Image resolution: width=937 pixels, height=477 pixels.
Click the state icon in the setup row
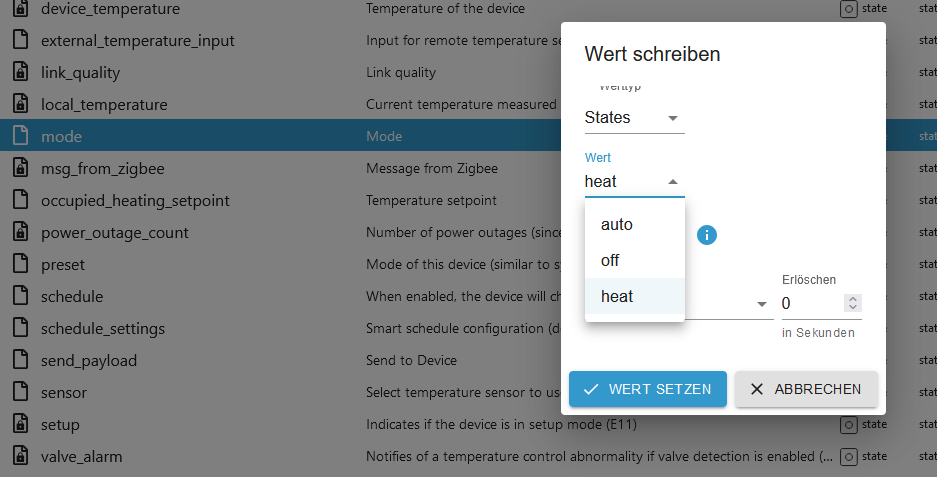[x=849, y=424]
